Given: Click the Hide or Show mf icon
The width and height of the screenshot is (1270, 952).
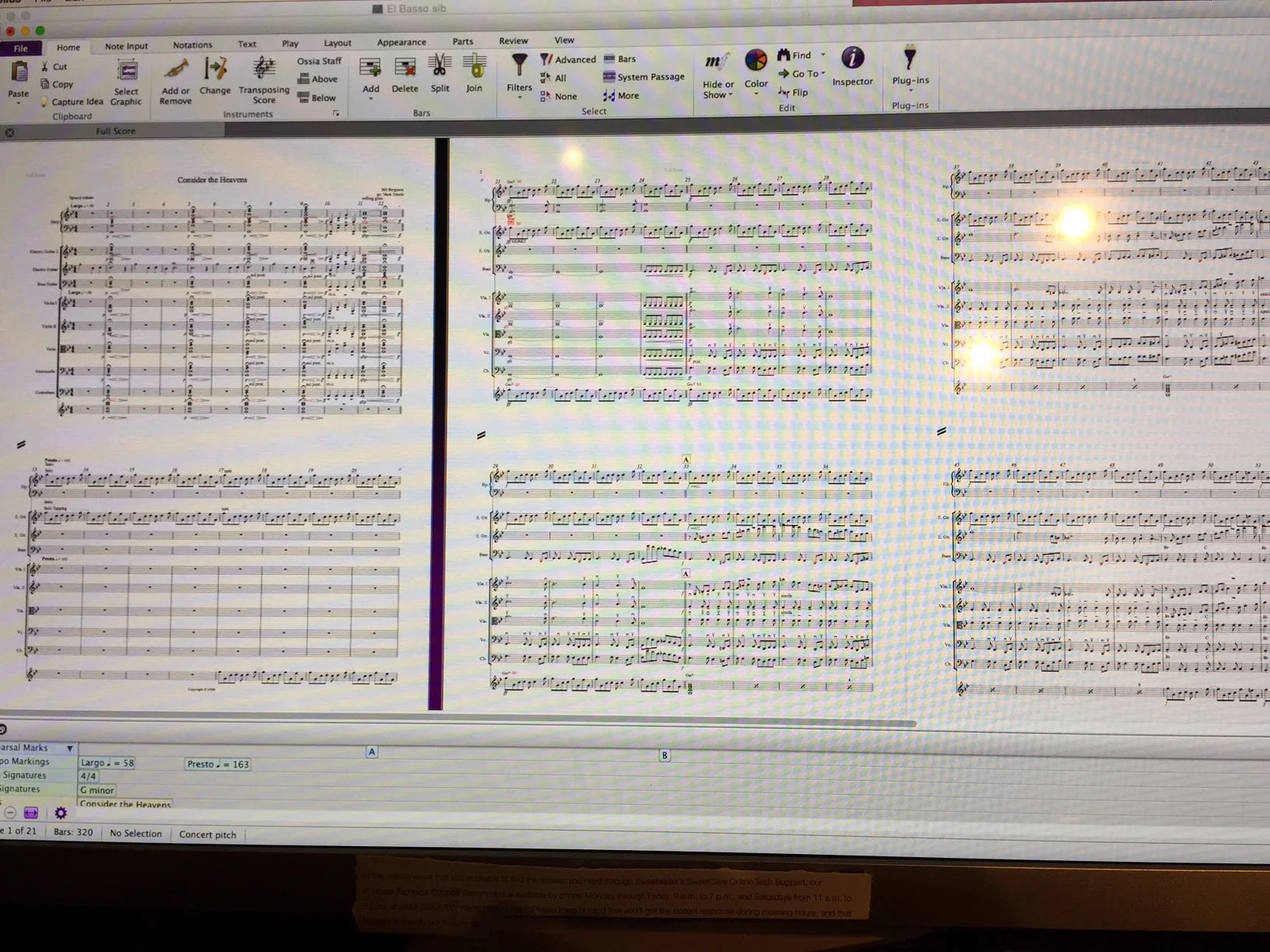Looking at the screenshot, I should pos(717,62).
